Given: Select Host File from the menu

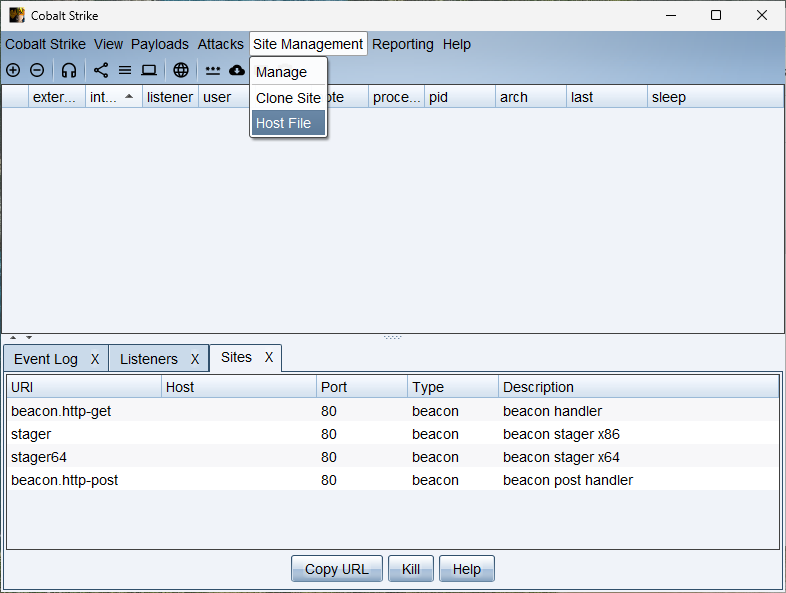Looking at the screenshot, I should [284, 123].
